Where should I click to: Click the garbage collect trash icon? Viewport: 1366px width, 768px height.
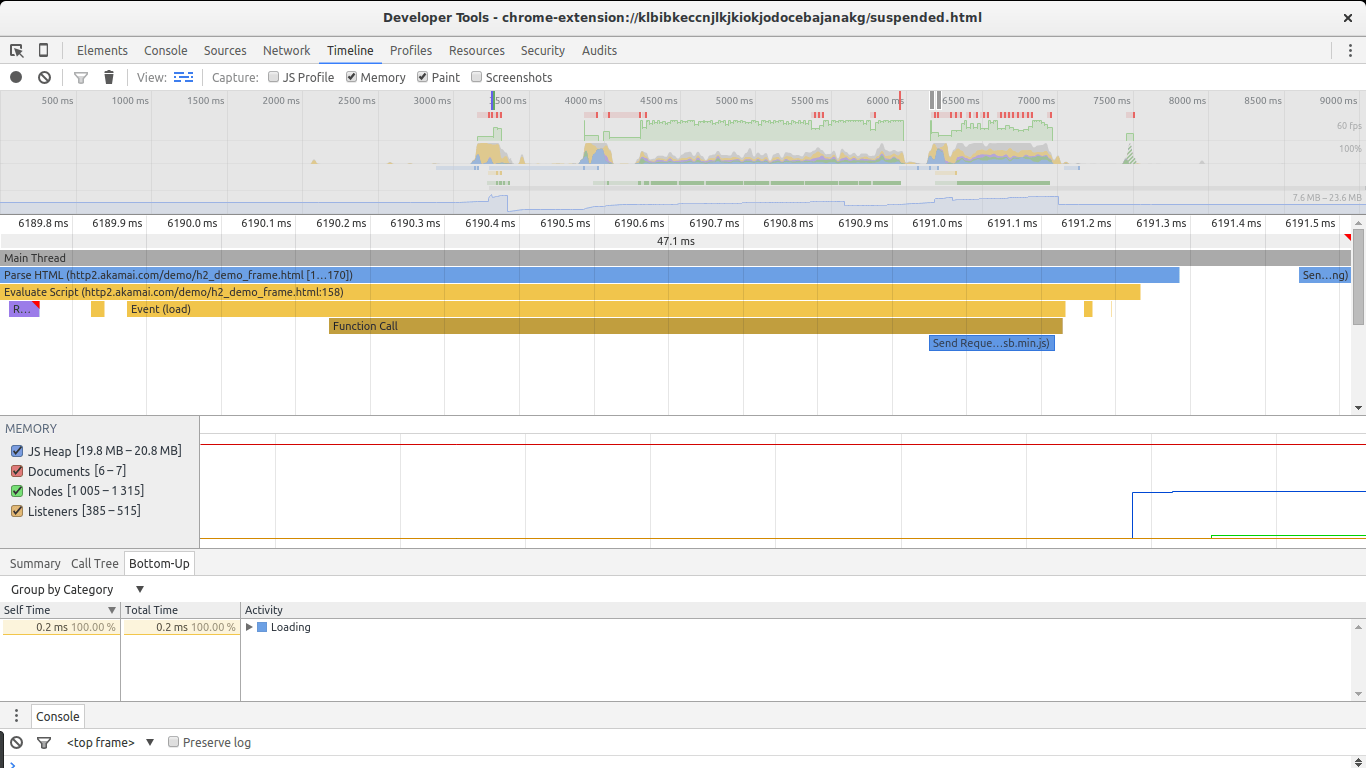click(x=109, y=77)
